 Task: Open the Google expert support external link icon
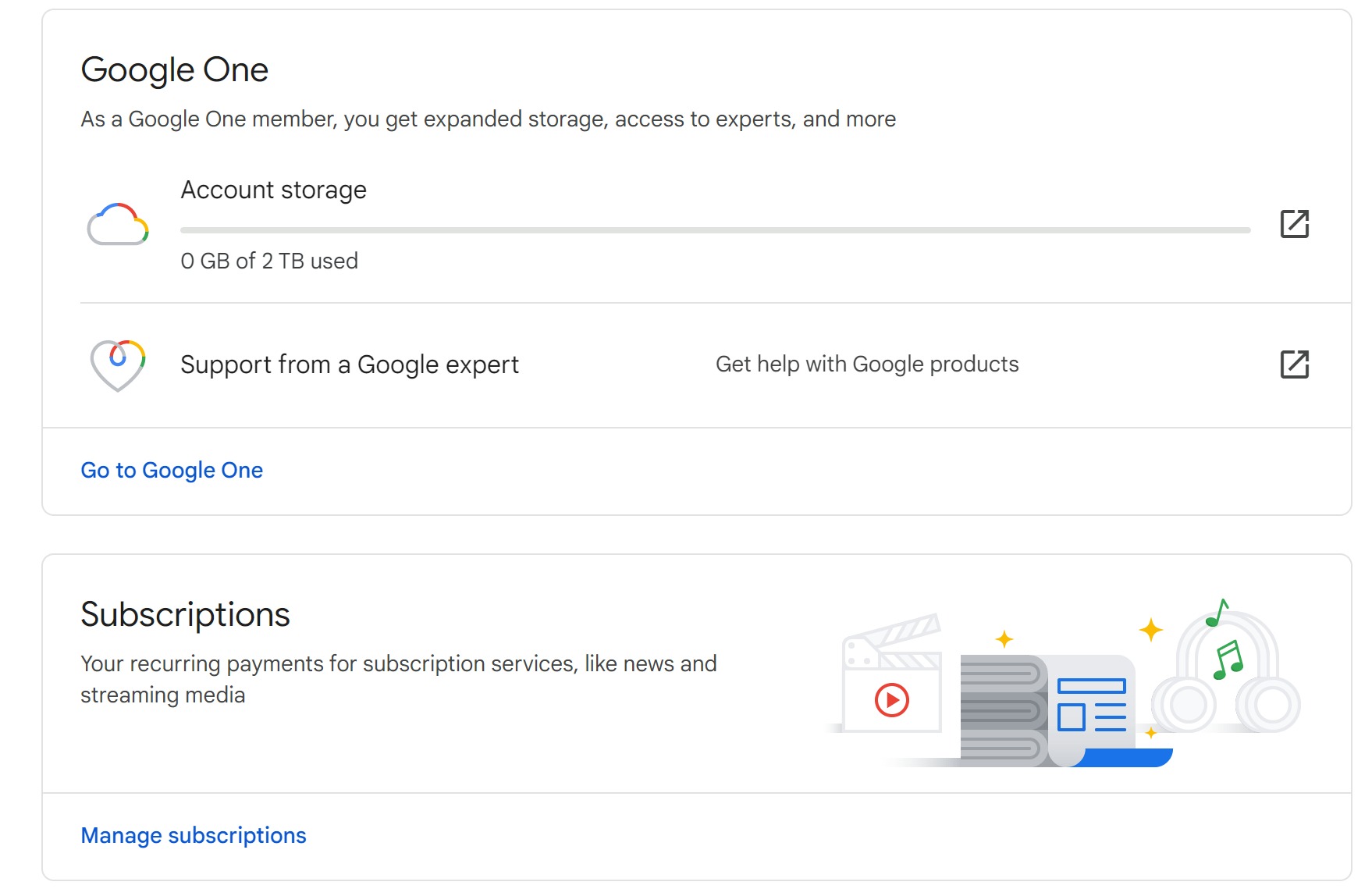(1294, 364)
